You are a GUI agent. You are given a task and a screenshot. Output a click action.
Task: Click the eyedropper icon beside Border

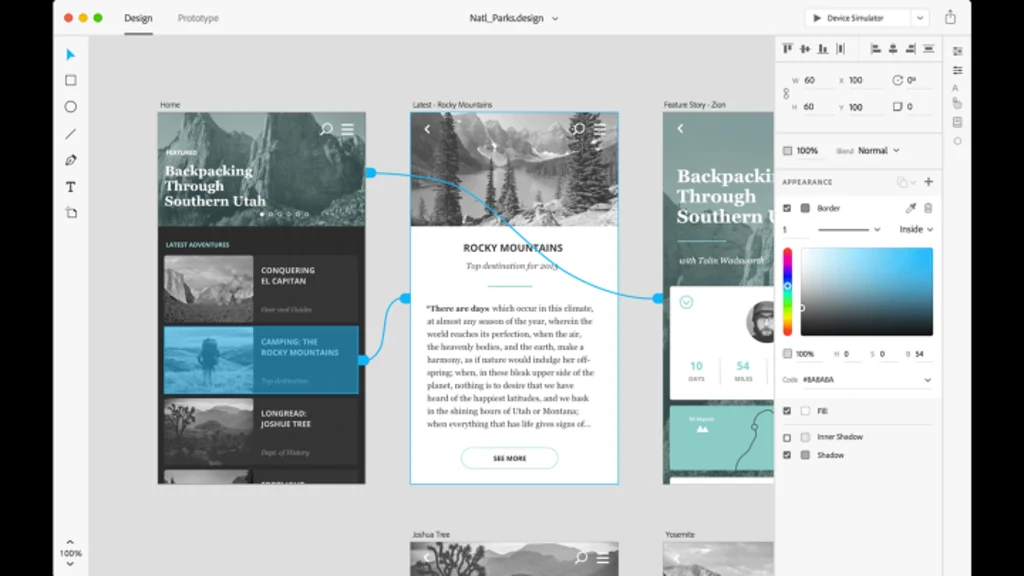tap(910, 208)
